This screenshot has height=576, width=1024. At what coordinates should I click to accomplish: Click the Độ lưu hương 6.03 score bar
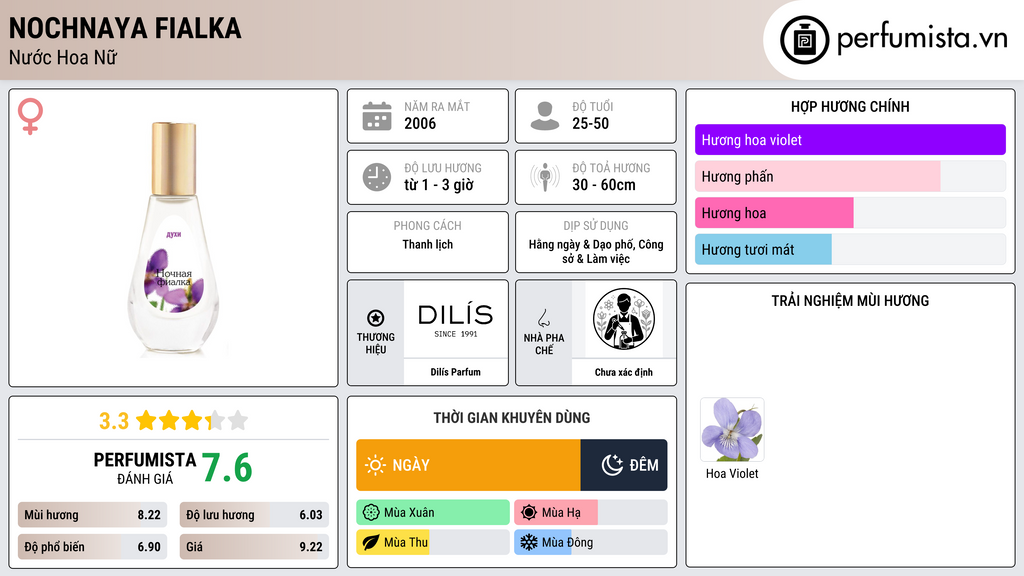point(254,515)
